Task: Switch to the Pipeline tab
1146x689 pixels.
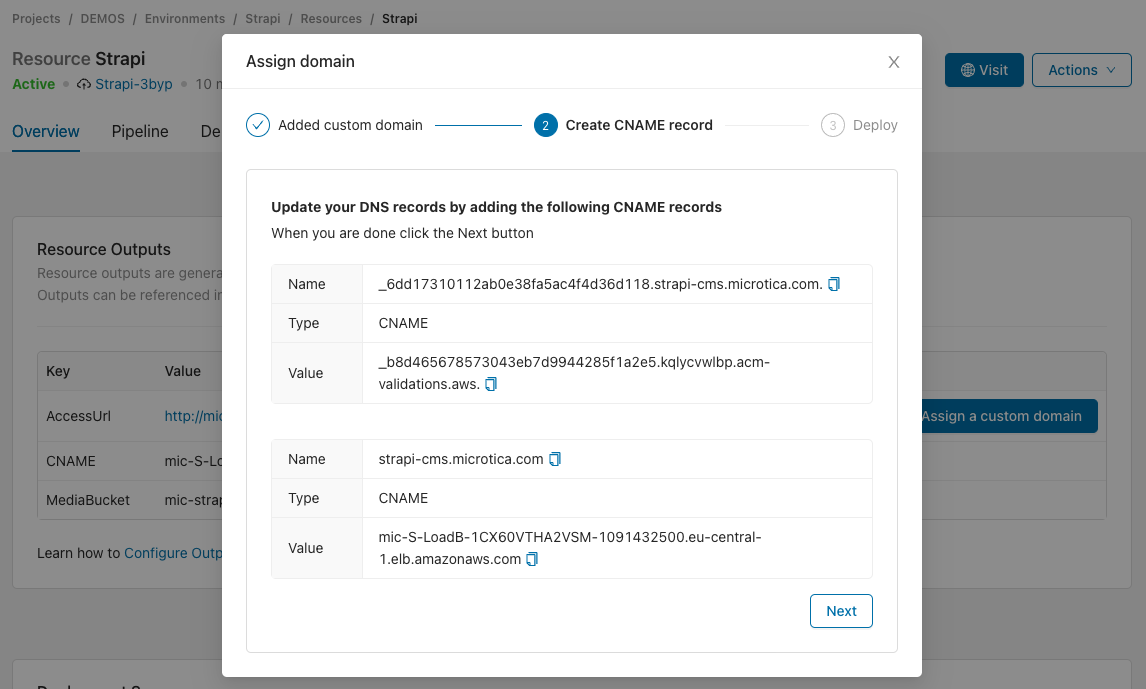Action: point(140,132)
